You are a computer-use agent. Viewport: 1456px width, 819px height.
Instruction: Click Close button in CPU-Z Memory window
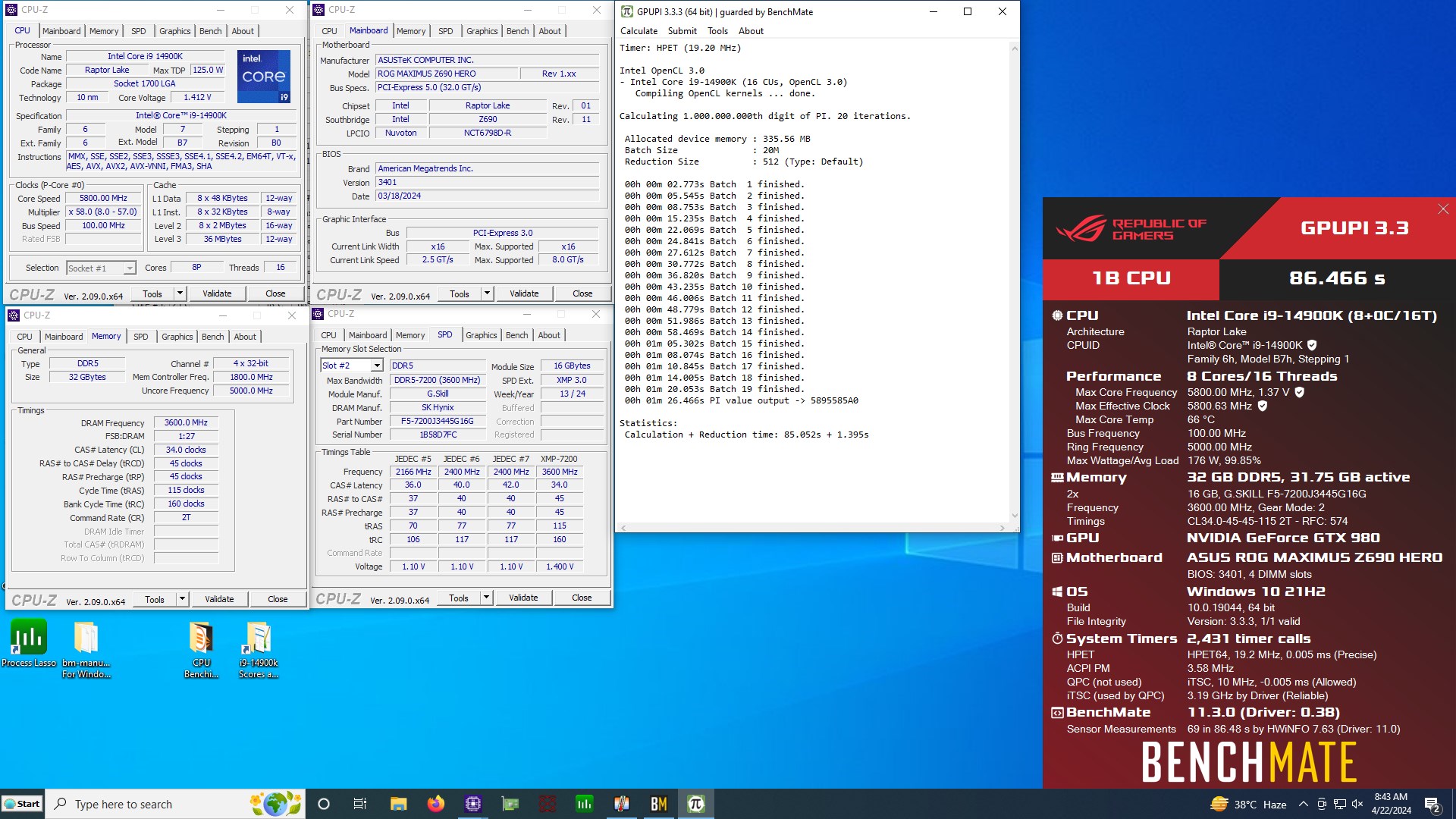click(278, 599)
